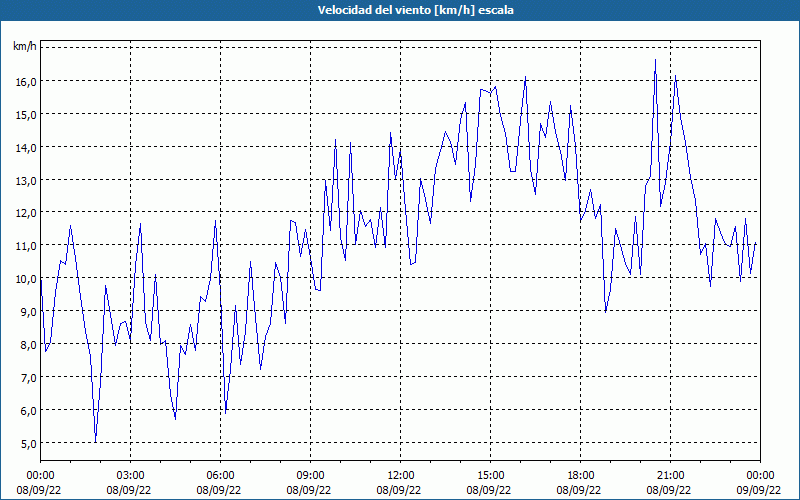Click the '15,0' y-axis label

(x=26, y=114)
